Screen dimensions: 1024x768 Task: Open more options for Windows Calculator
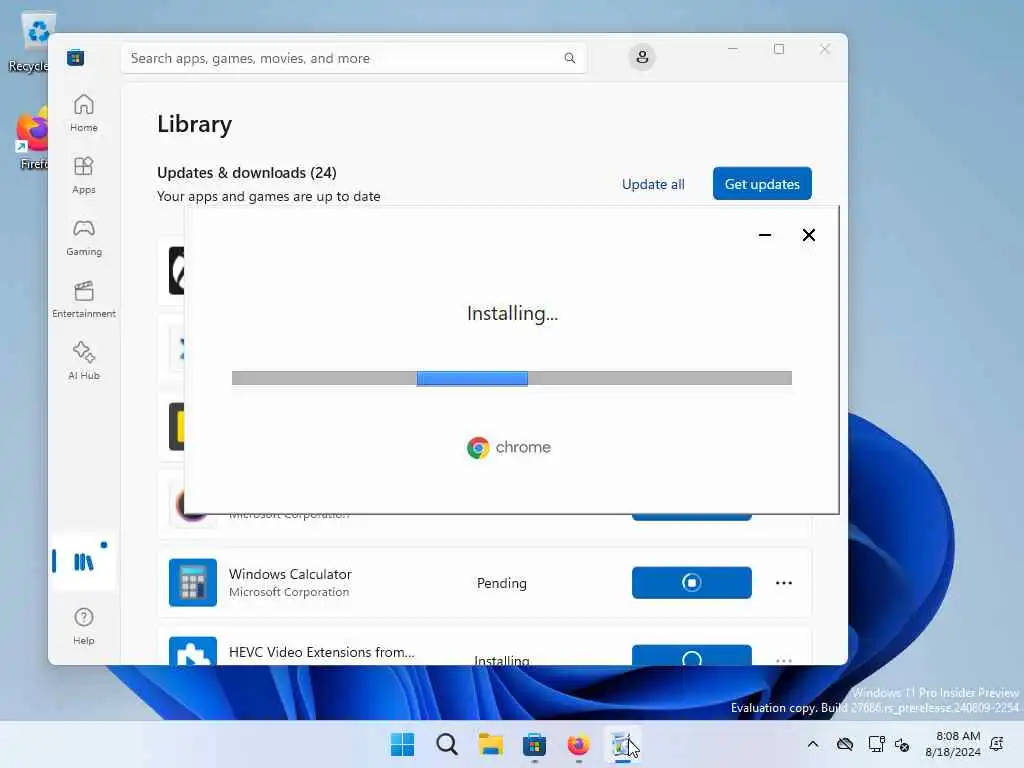784,583
